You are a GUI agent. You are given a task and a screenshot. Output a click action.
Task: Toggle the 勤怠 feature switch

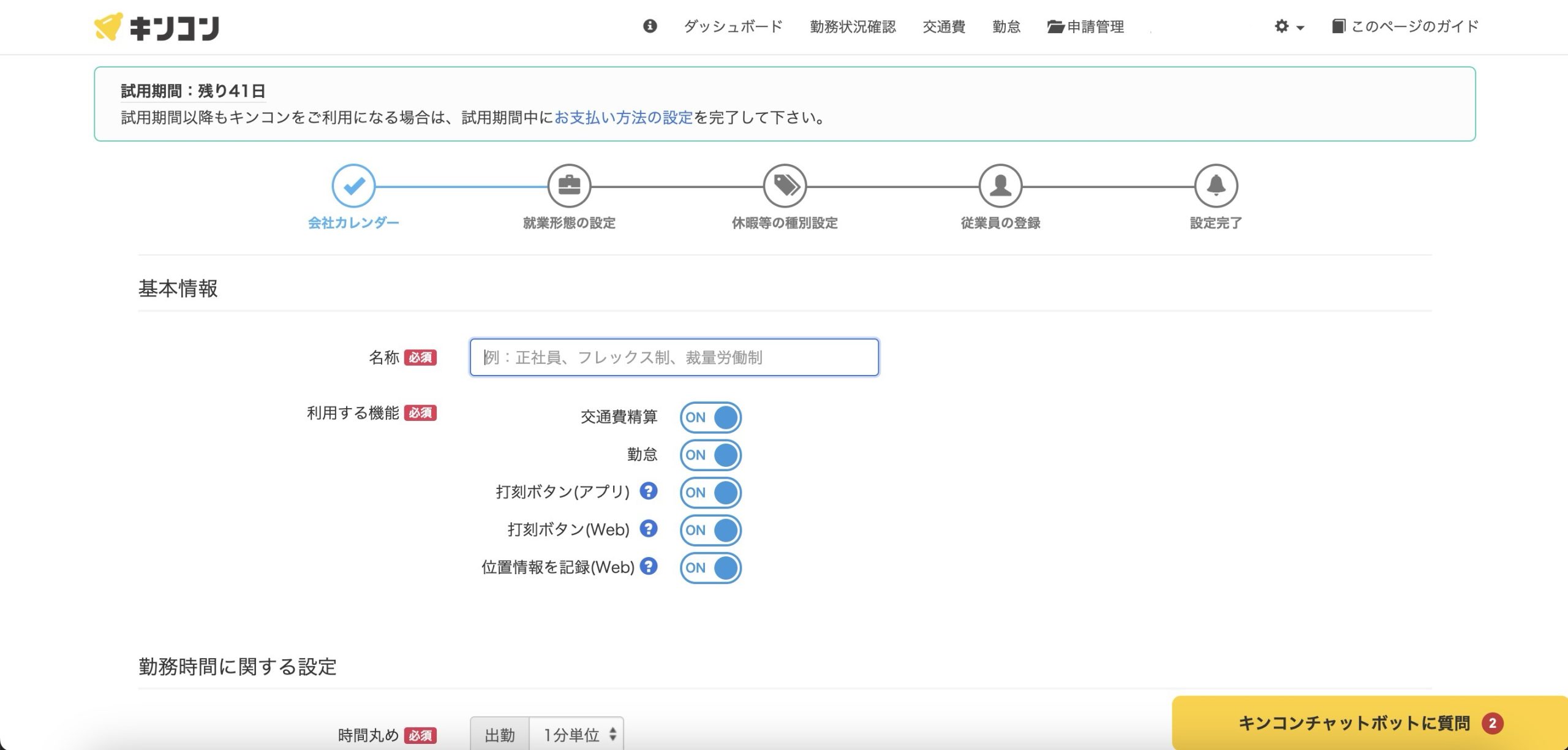(710, 455)
